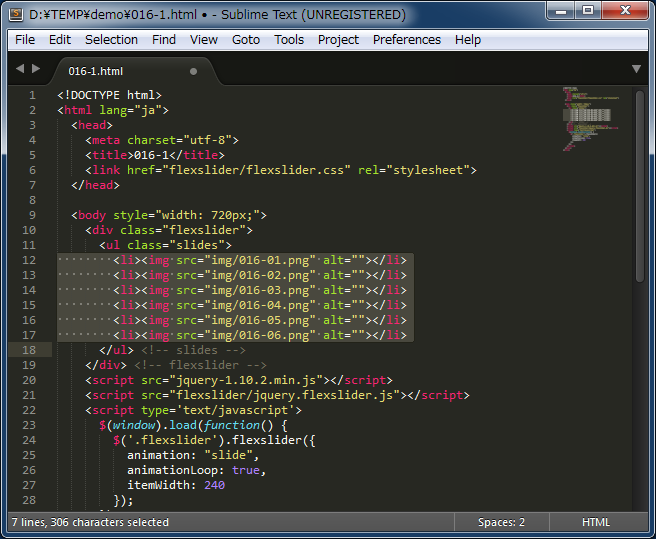Click the Spaces: 2 indentation setting

pos(501,522)
